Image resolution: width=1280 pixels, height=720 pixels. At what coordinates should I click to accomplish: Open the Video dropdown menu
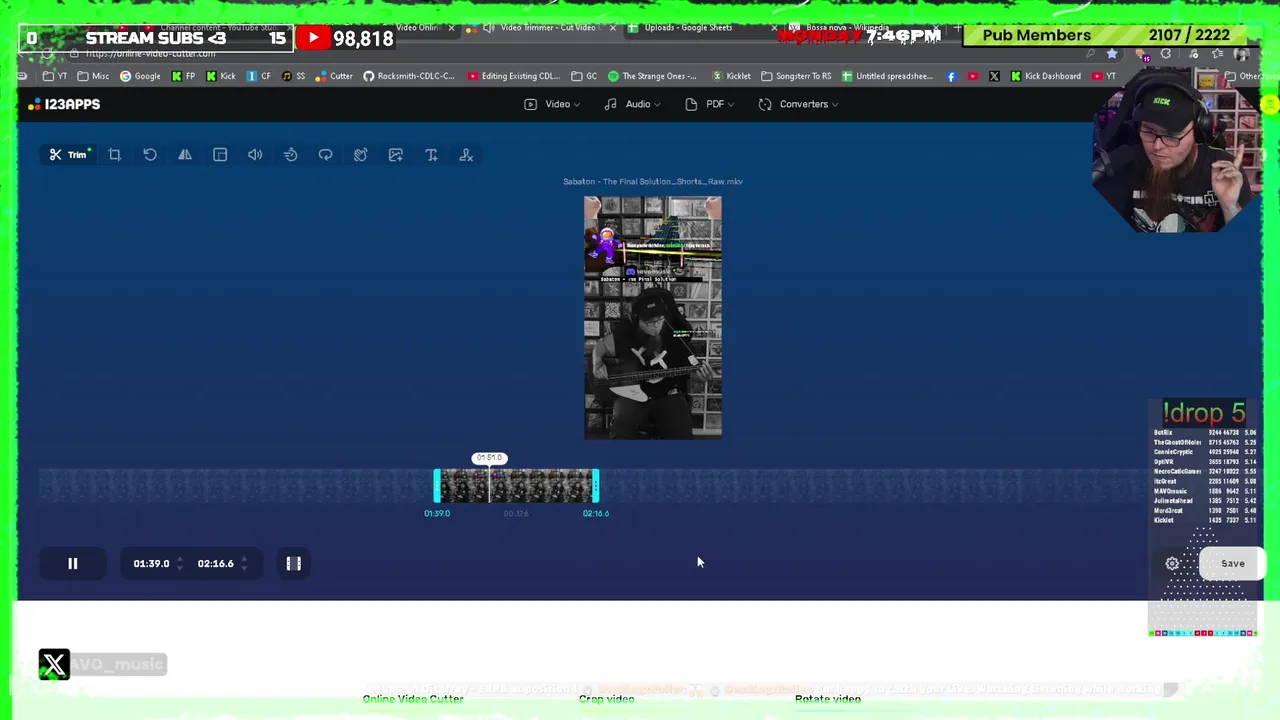point(552,104)
